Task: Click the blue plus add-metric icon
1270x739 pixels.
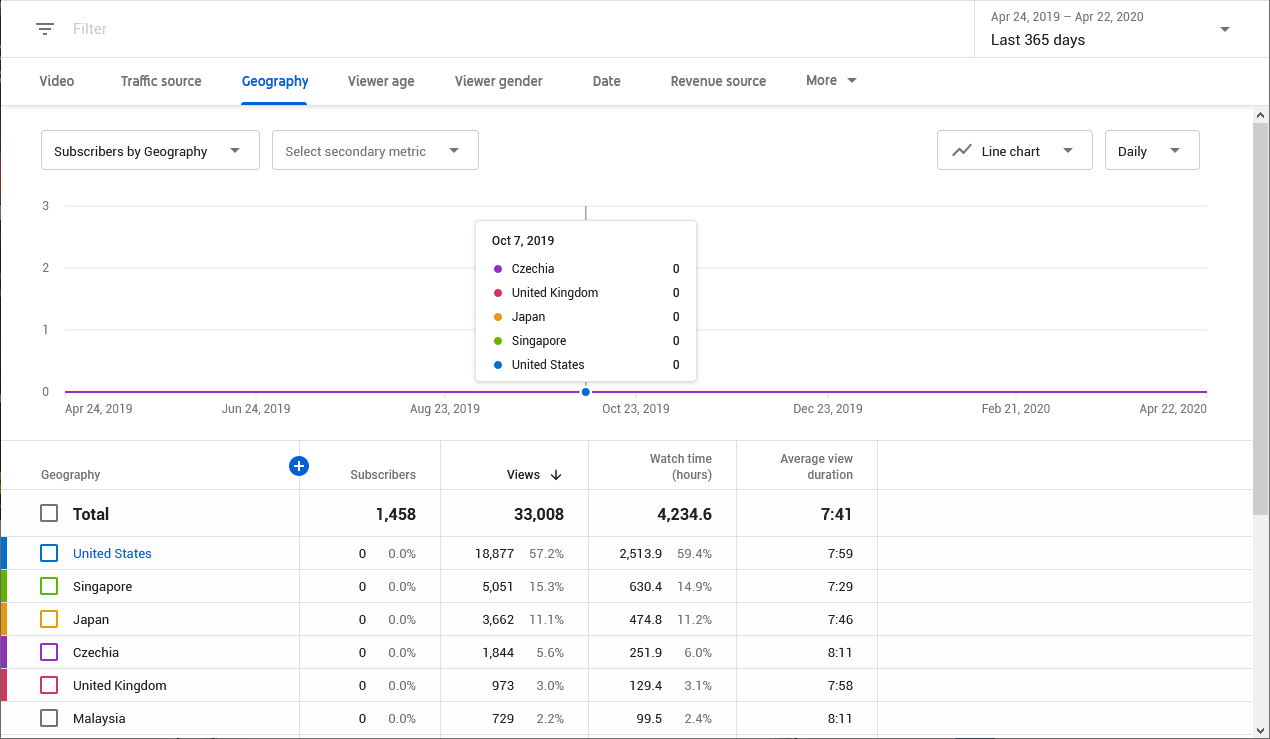Action: (x=298, y=465)
